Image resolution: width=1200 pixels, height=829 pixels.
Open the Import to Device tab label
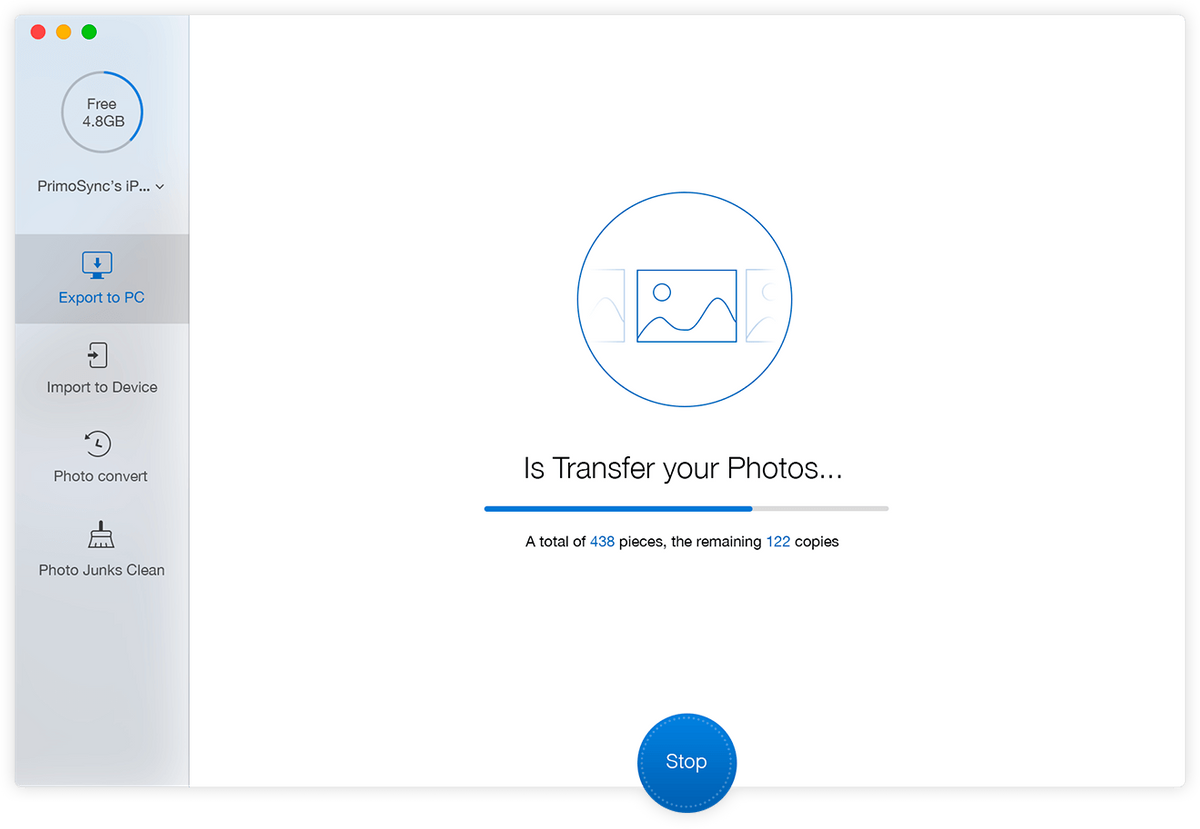click(x=102, y=387)
